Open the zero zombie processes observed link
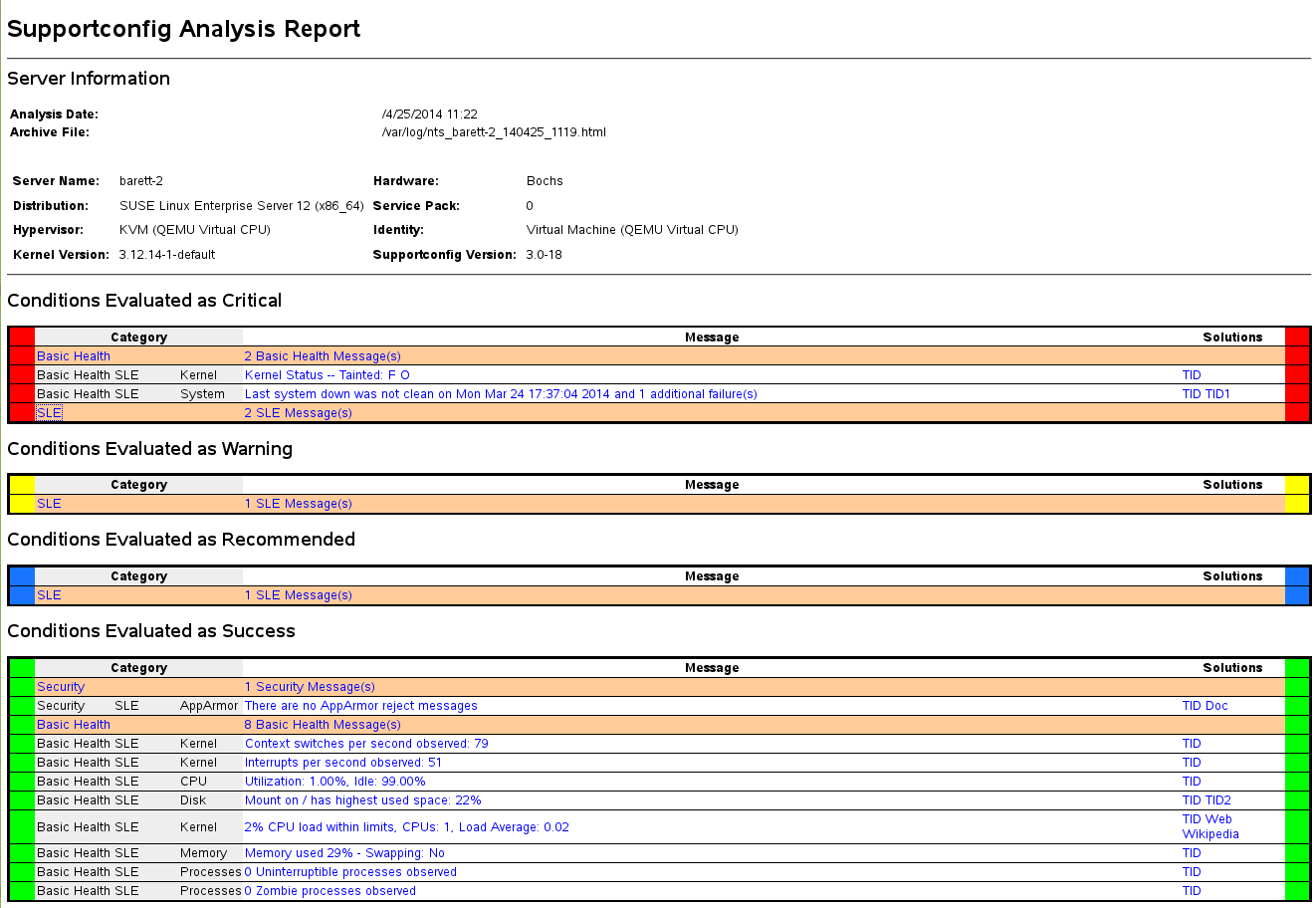The height and width of the screenshot is (908, 1316). tap(330, 890)
